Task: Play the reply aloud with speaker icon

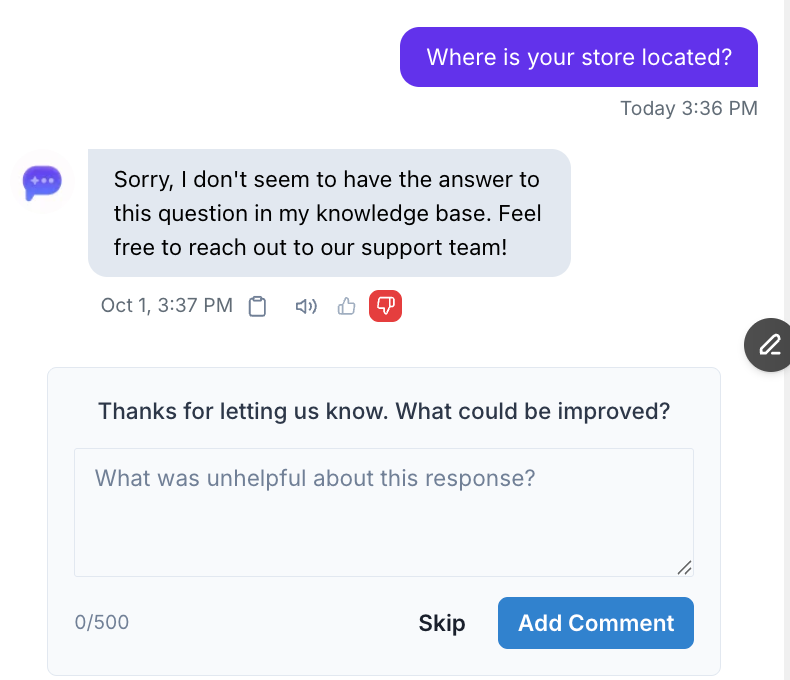Action: click(306, 306)
